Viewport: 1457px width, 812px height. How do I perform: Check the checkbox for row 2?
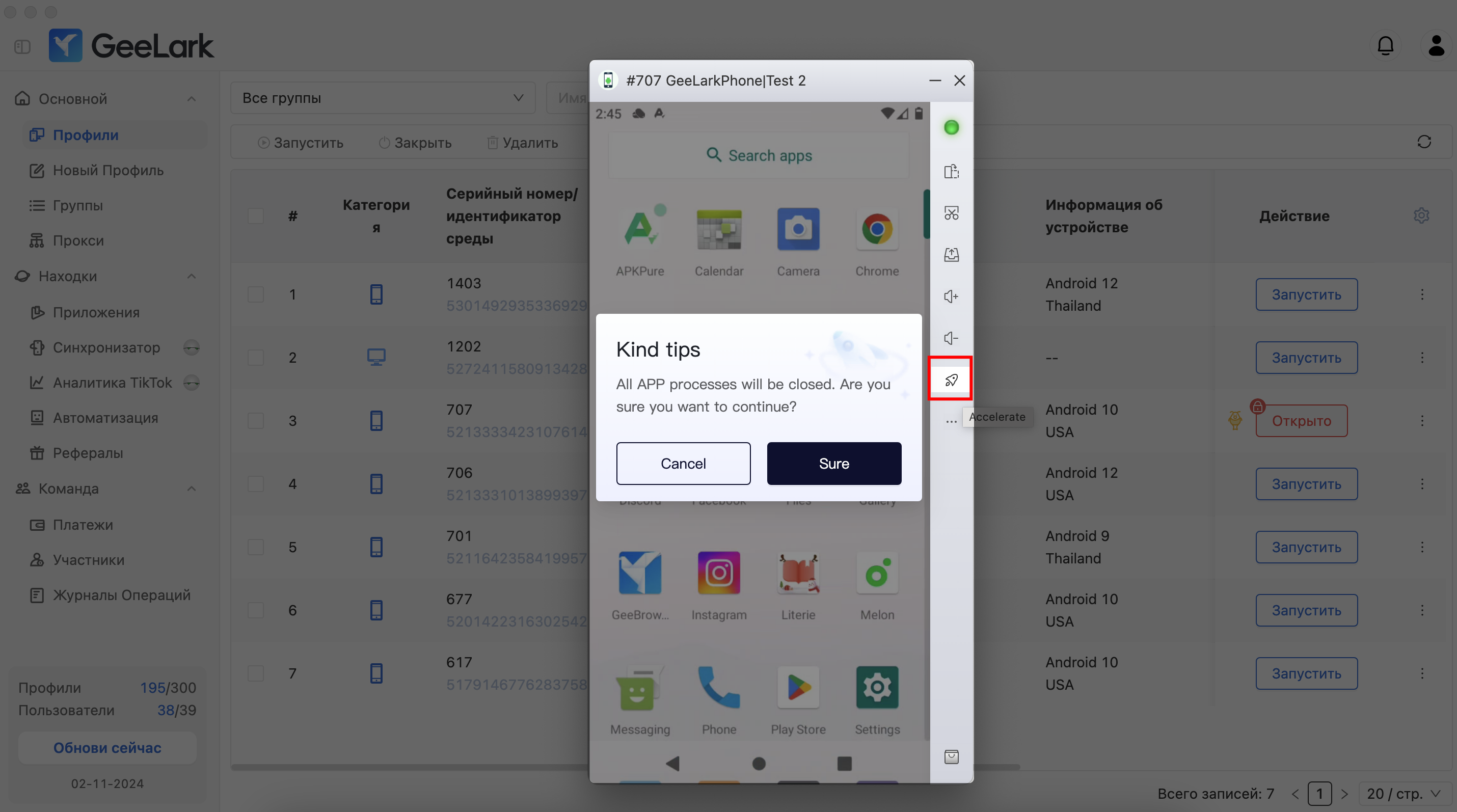click(x=256, y=358)
